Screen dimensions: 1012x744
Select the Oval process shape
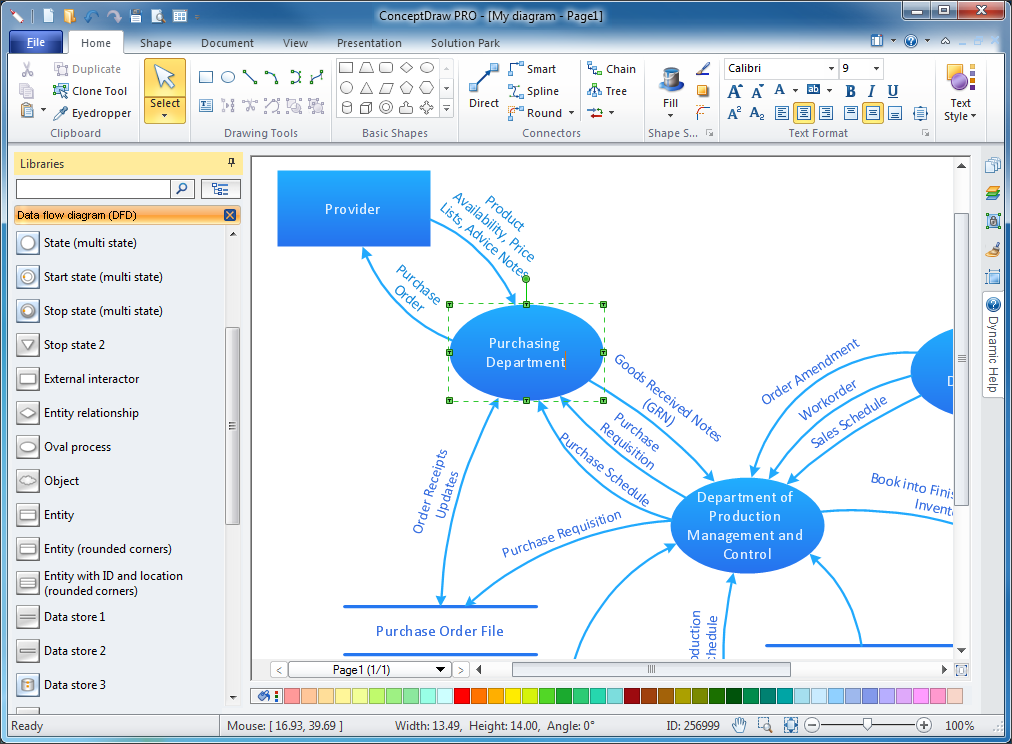point(63,447)
